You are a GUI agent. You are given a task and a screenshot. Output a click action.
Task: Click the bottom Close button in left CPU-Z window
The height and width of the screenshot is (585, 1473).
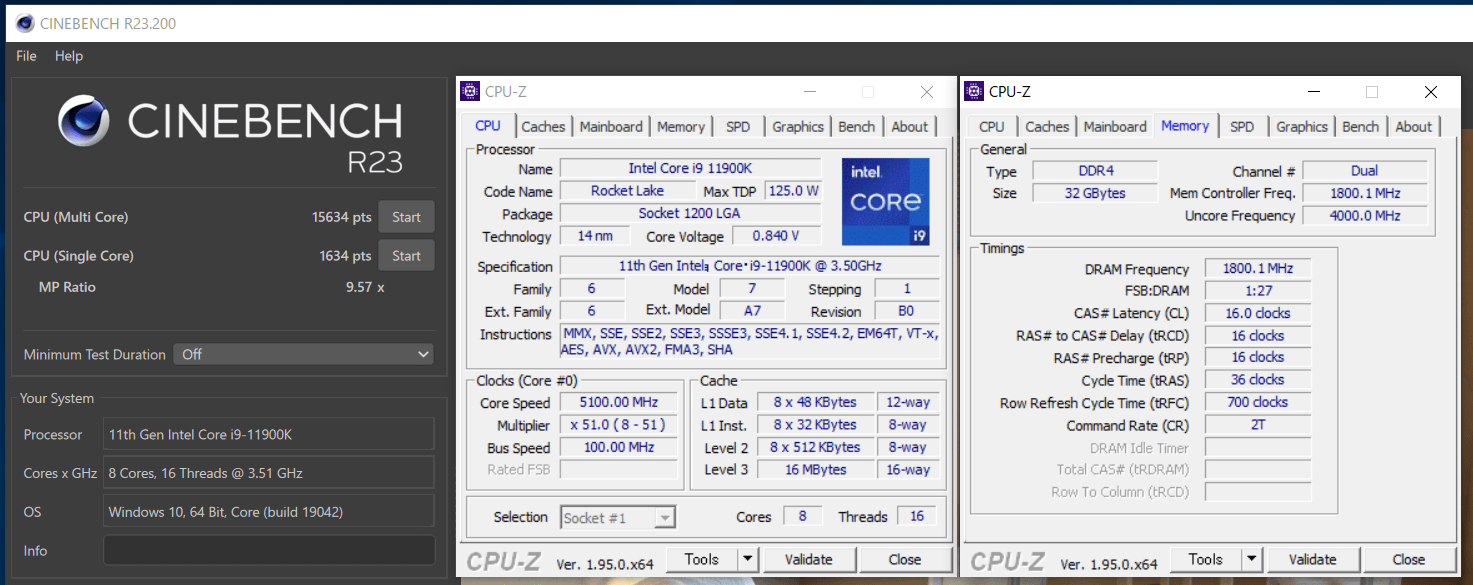pyautogui.click(x=905, y=559)
